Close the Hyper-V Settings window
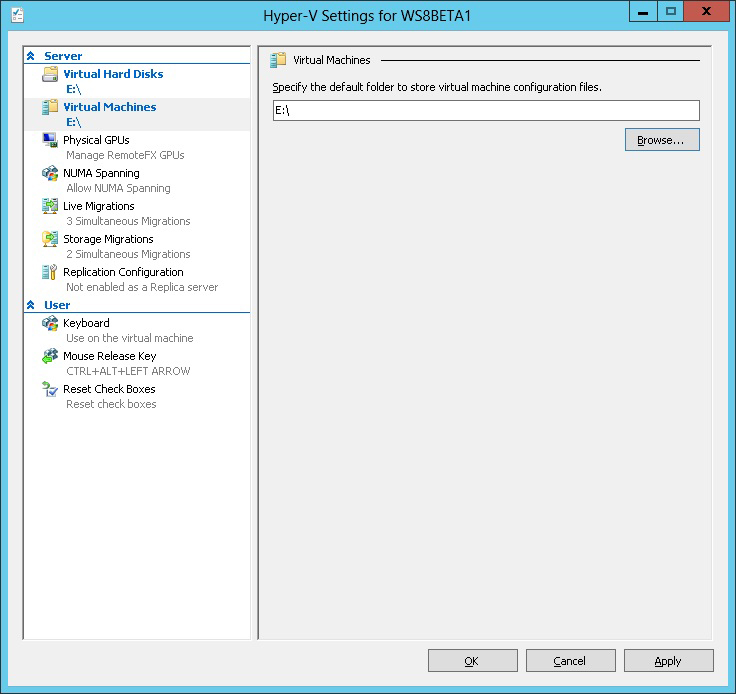Image resolution: width=736 pixels, height=694 pixels. pyautogui.click(x=706, y=12)
